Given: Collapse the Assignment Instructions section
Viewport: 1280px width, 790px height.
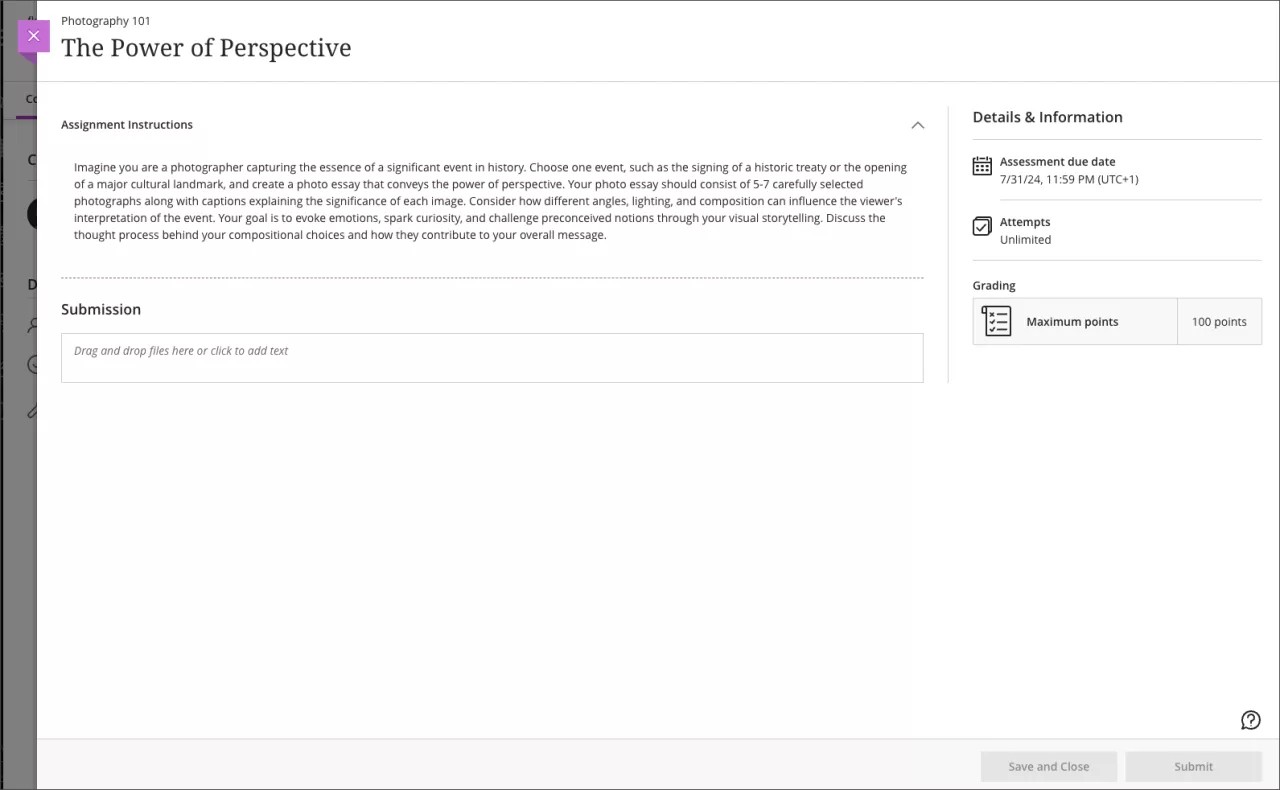Looking at the screenshot, I should [x=917, y=125].
